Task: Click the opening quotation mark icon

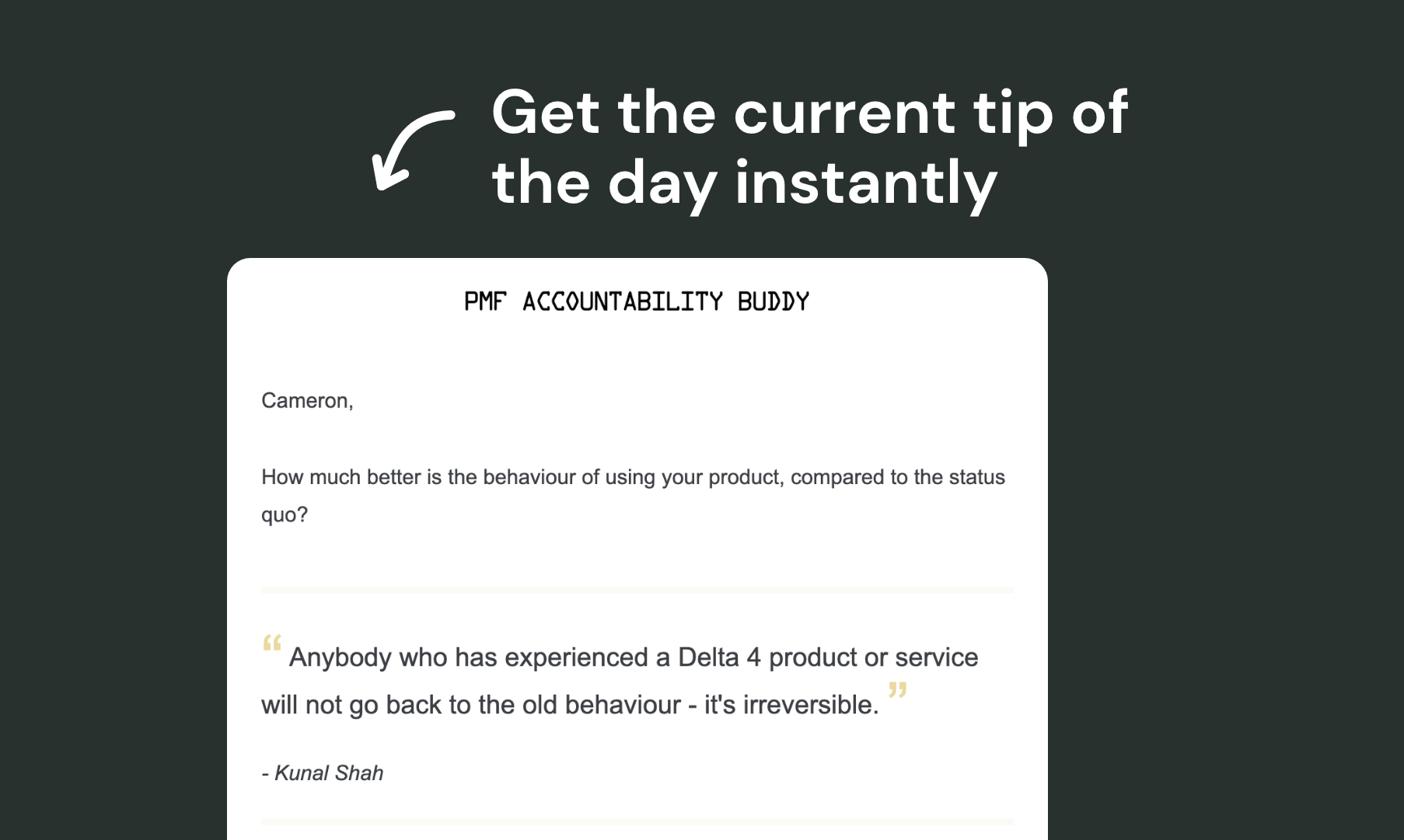Action: click(271, 643)
